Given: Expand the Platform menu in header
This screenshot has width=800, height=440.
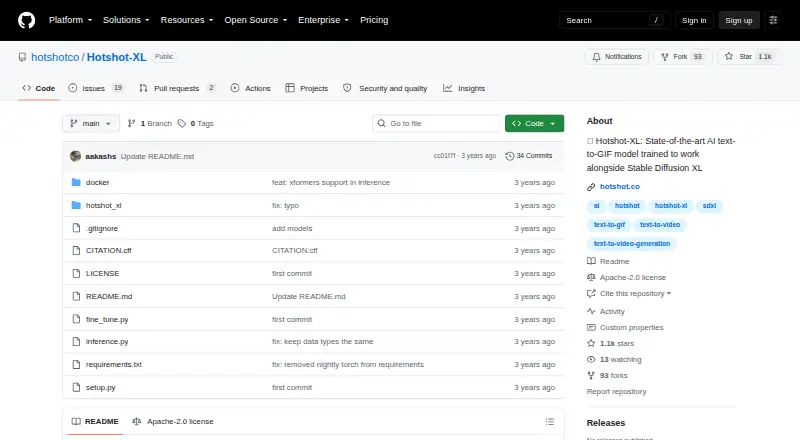Looking at the screenshot, I should (x=70, y=20).
